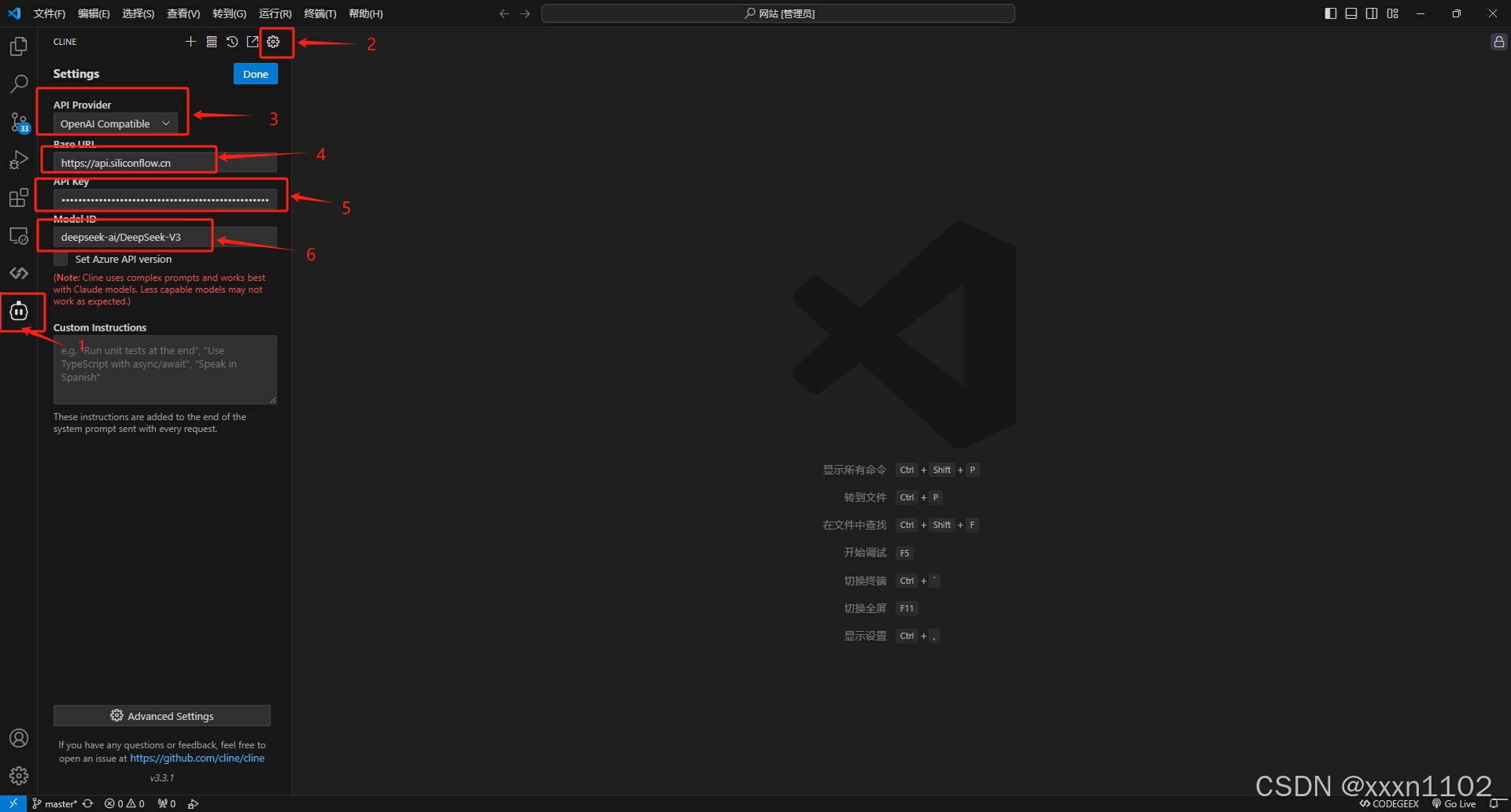Open the API Provider dropdown

tap(116, 124)
